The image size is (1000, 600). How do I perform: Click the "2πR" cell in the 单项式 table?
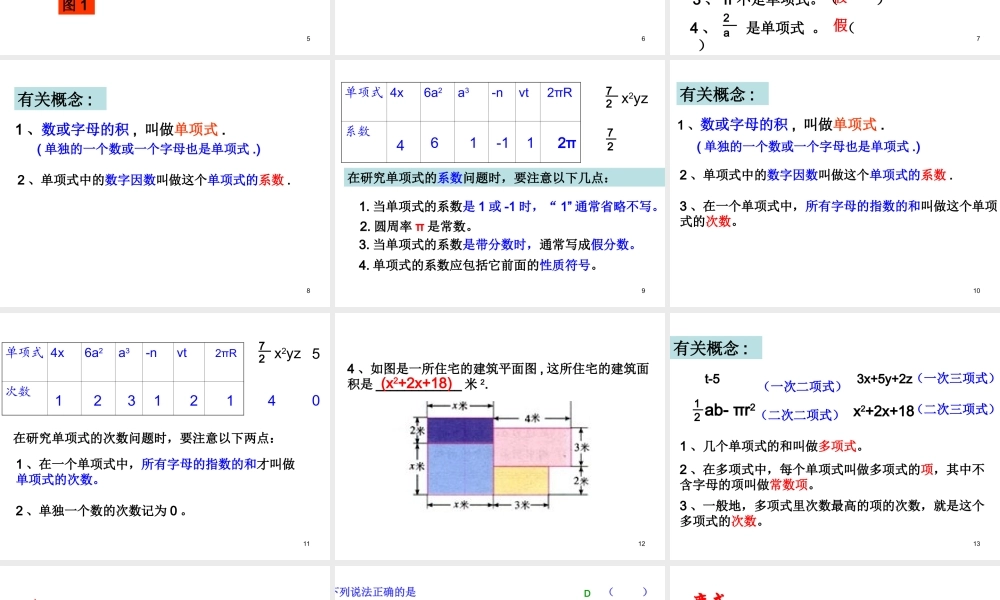[x=559, y=93]
